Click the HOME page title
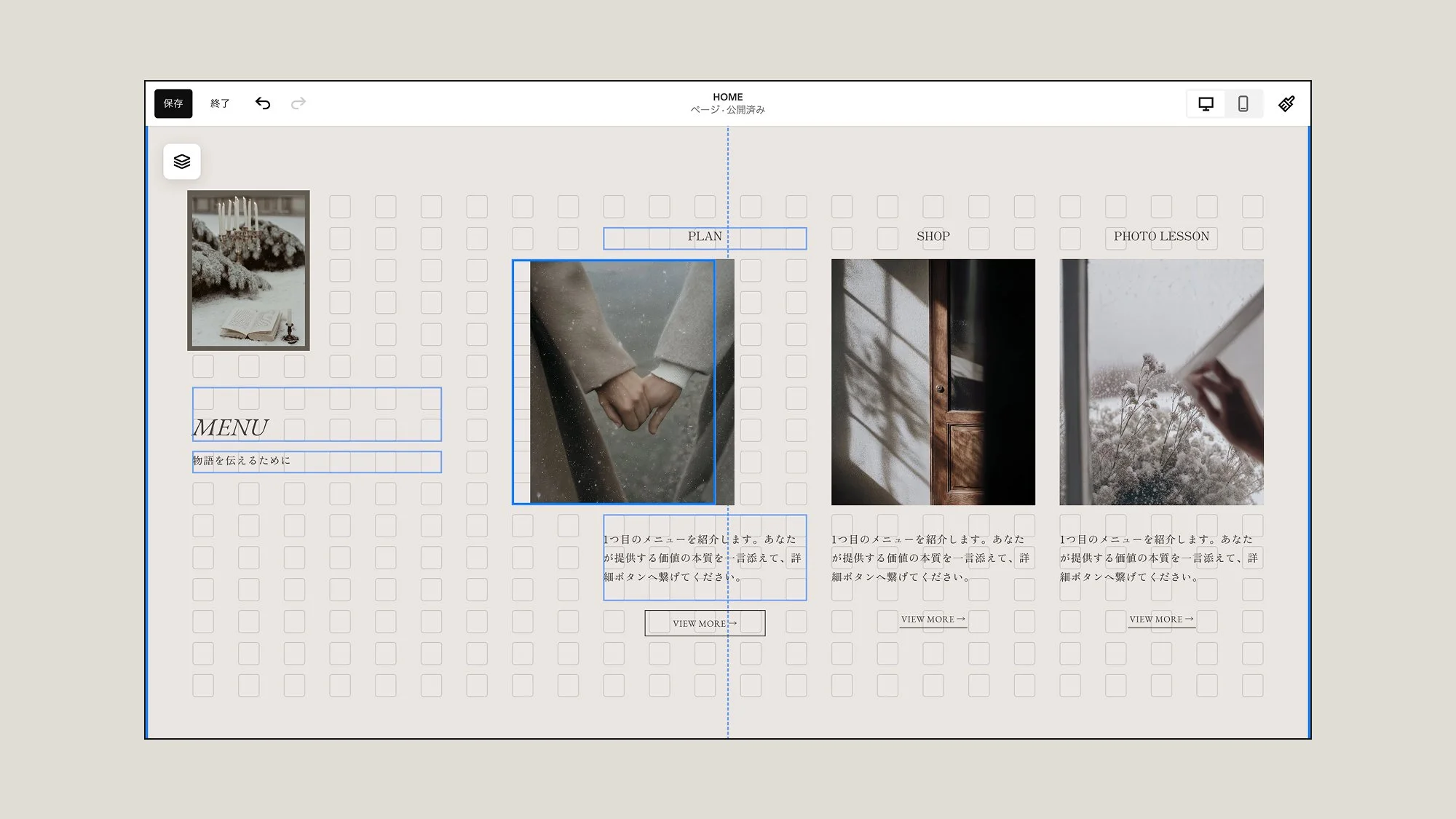The height and width of the screenshot is (819, 1456). coord(727,97)
